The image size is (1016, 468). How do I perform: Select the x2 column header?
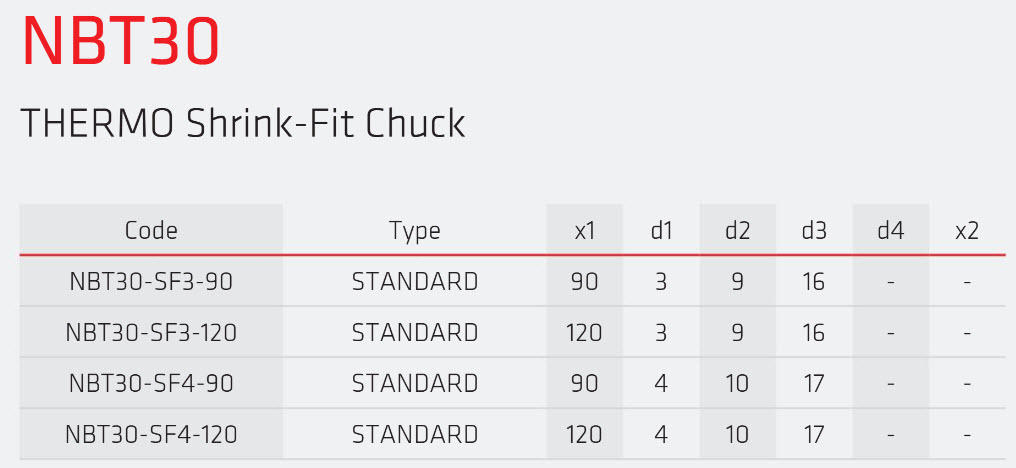coord(966,230)
